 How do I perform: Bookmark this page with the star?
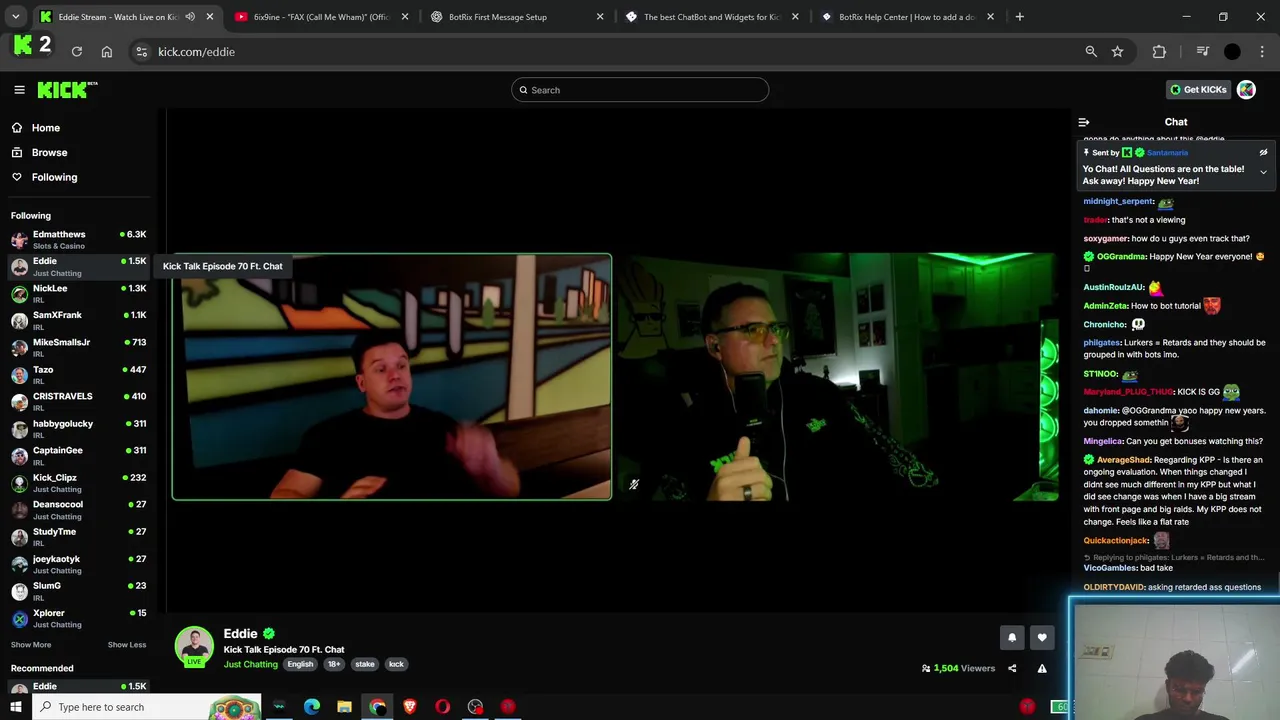(1117, 52)
